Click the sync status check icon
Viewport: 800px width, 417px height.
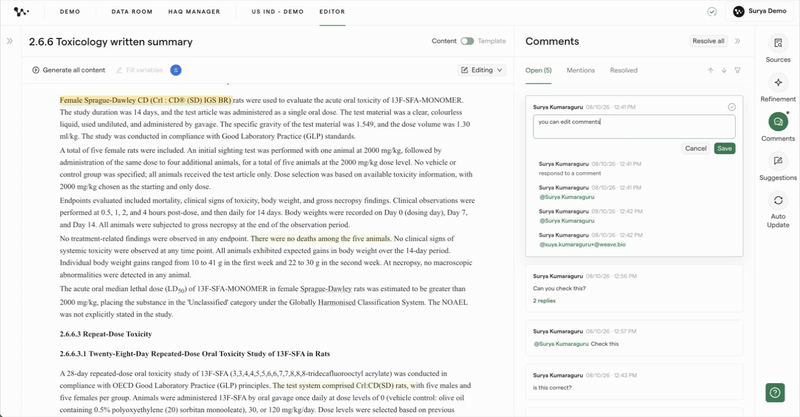click(x=712, y=11)
